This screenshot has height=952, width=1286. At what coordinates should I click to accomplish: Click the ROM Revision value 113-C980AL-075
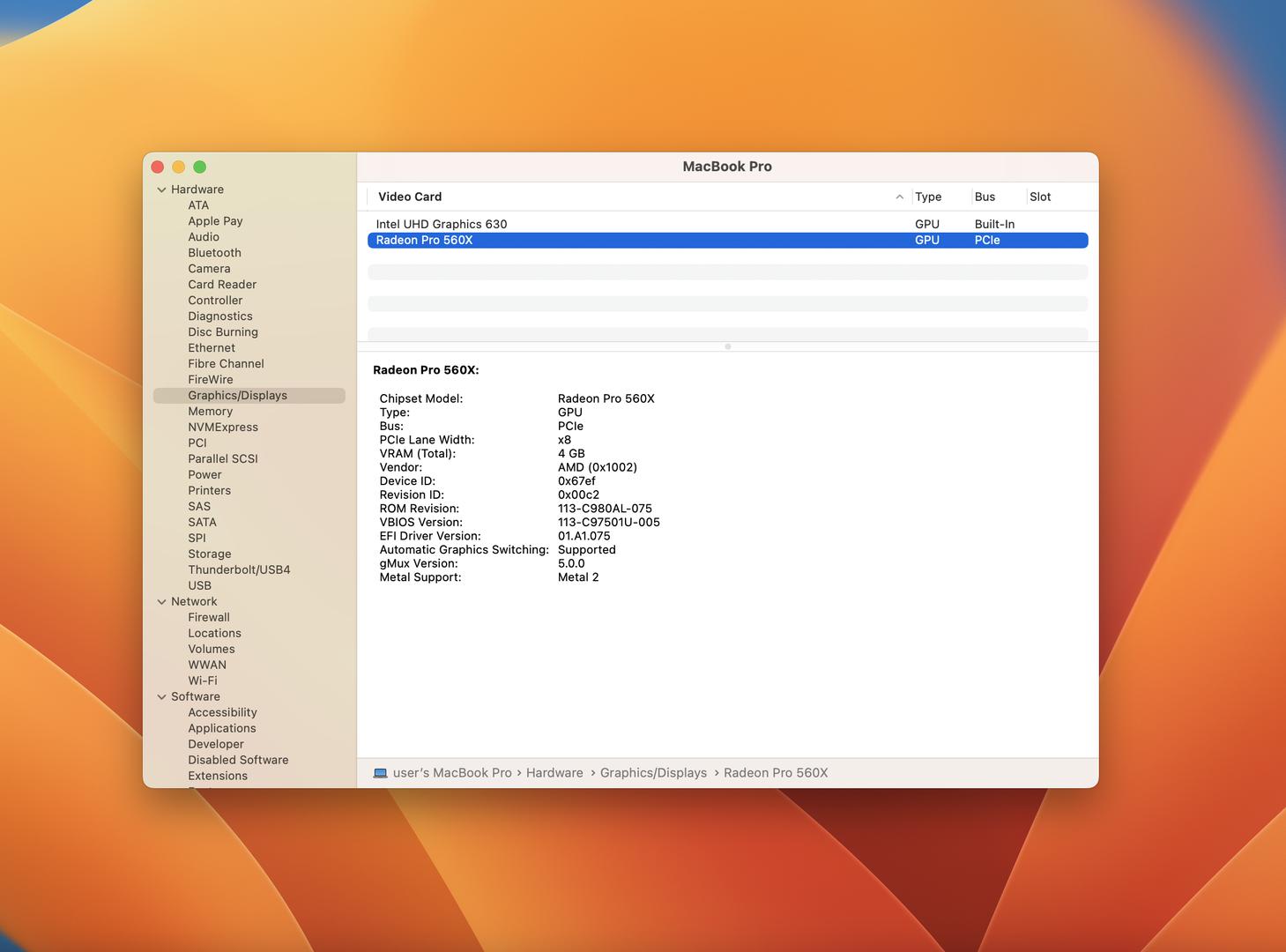tap(605, 509)
